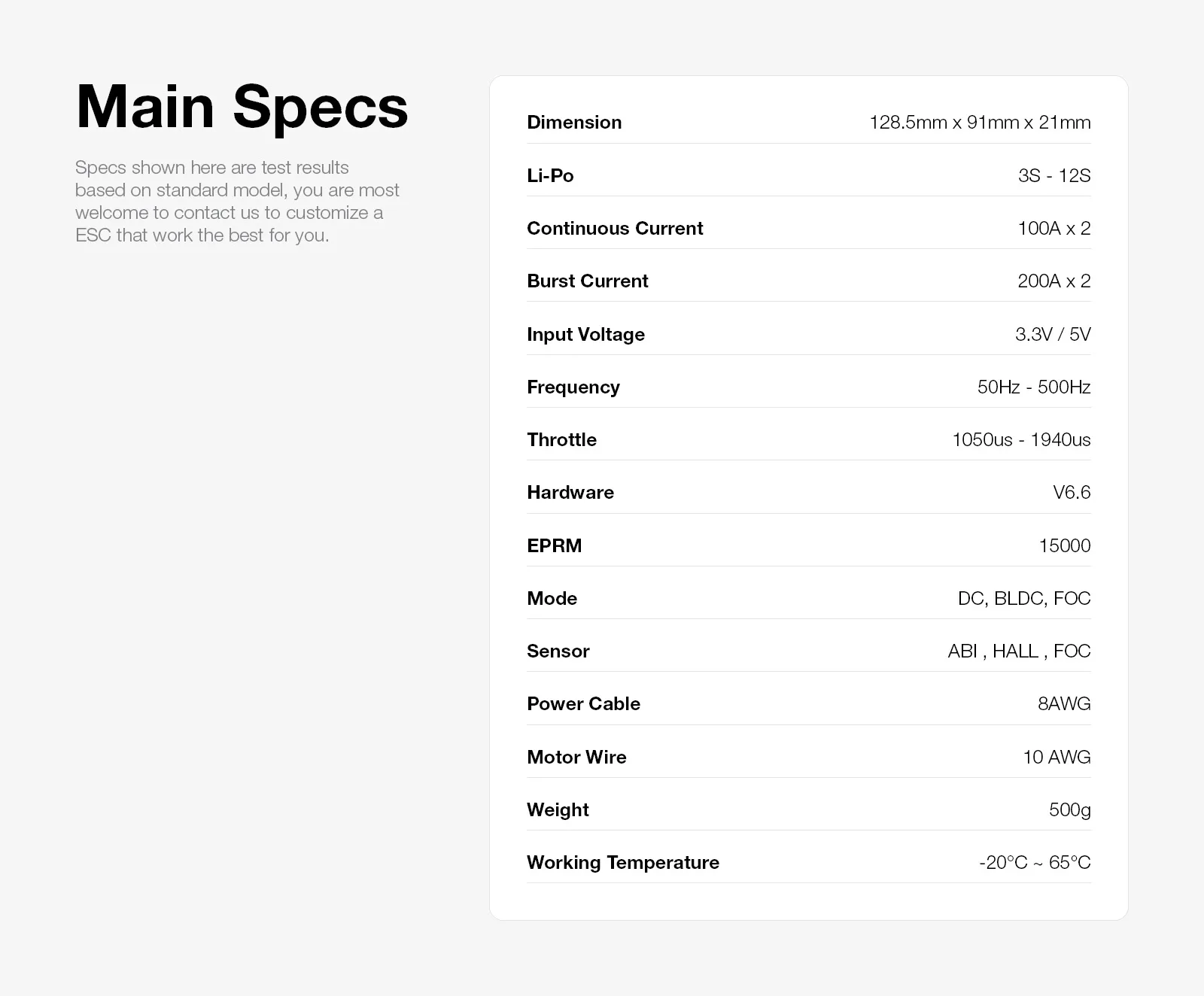This screenshot has width=1204, height=996.
Task: Select the EPRM row label
Action: point(554,545)
